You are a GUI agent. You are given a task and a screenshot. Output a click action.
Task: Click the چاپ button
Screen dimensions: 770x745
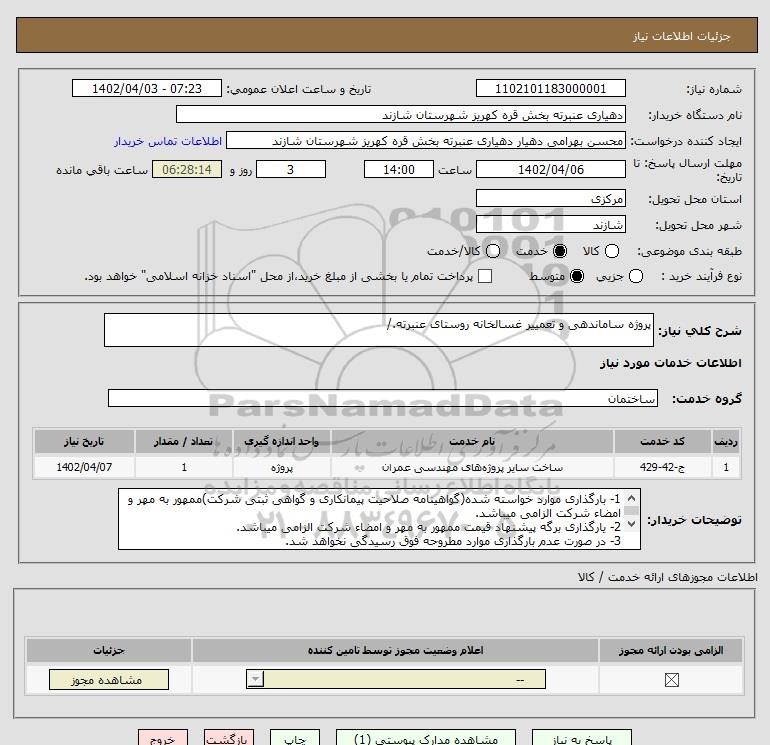(x=295, y=738)
